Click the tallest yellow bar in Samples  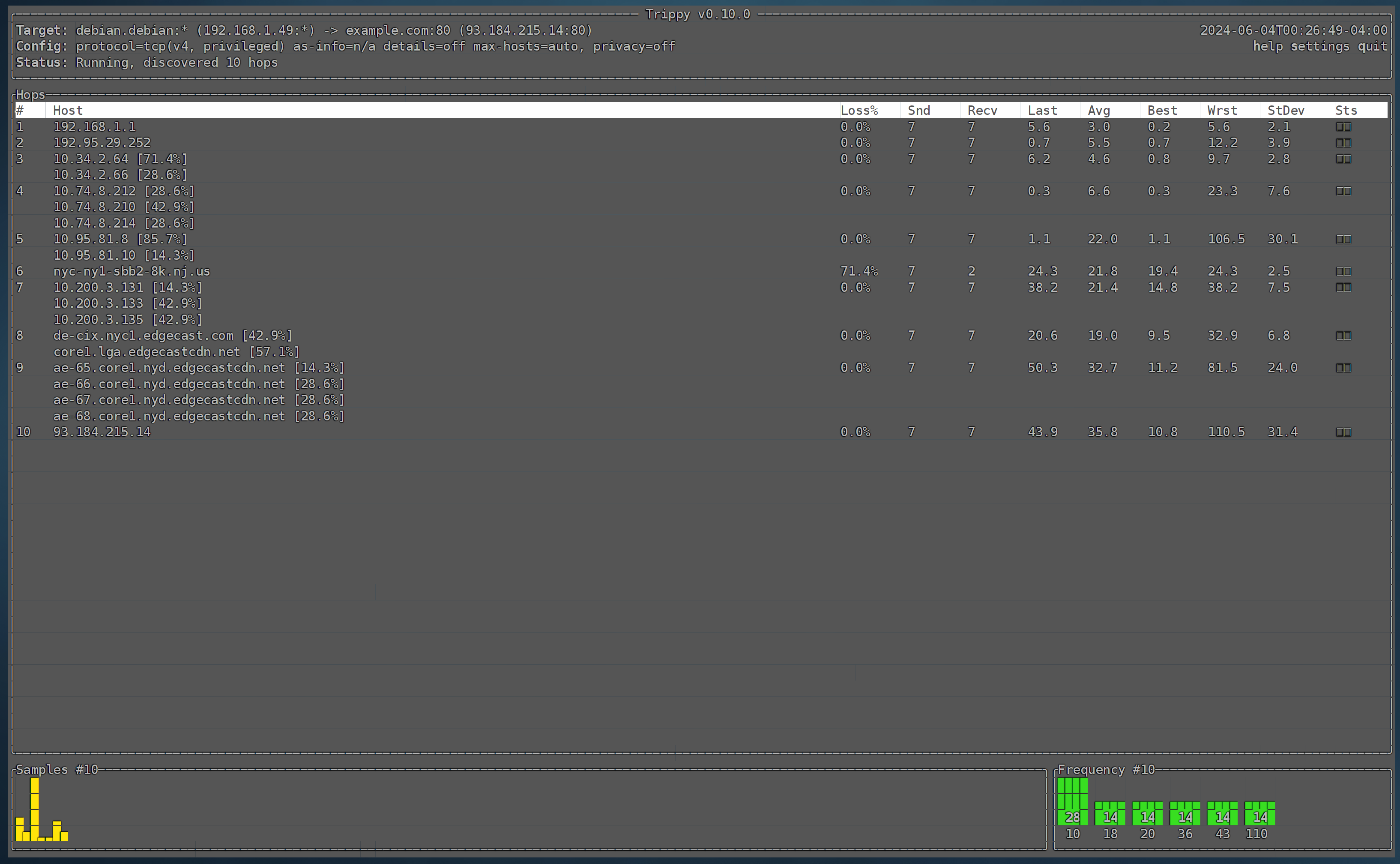35,809
